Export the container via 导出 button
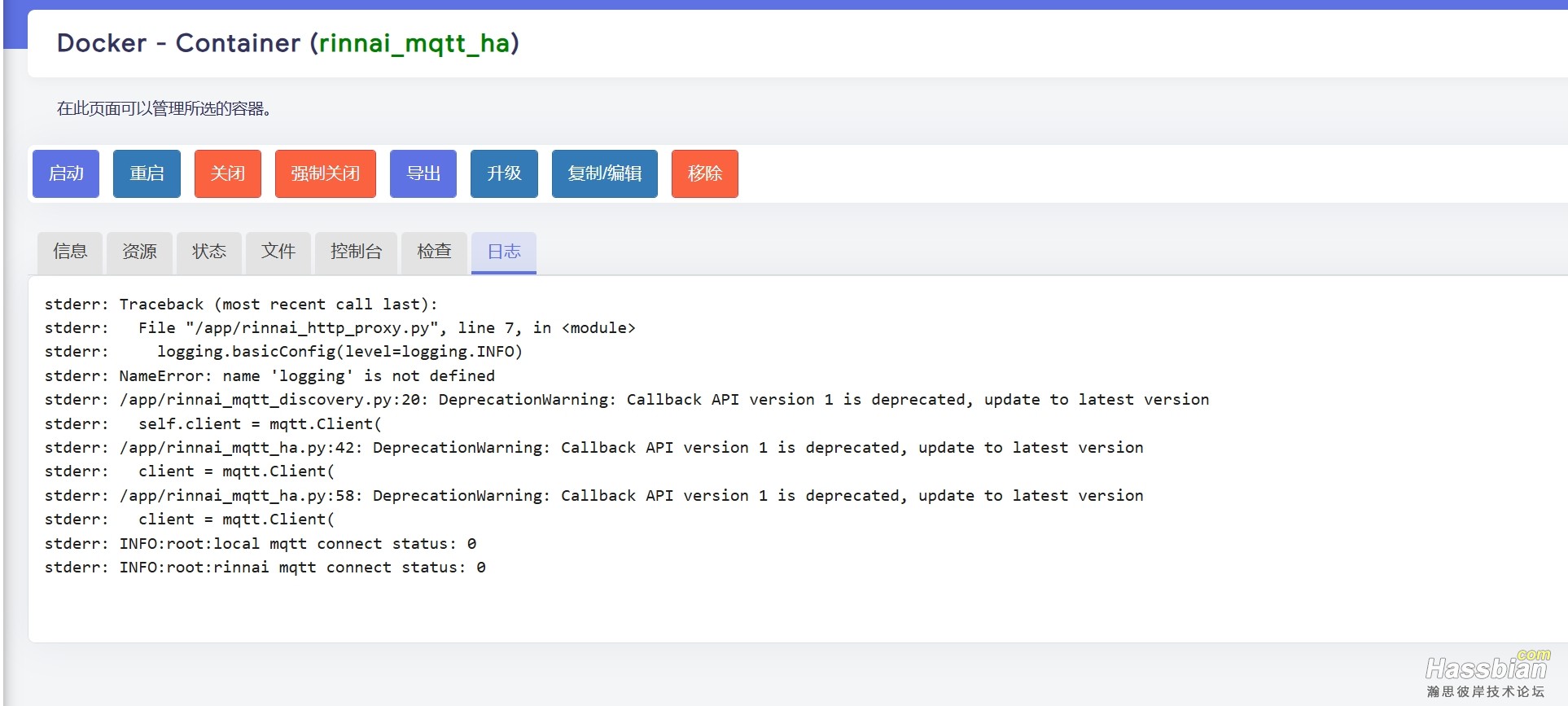 click(423, 173)
